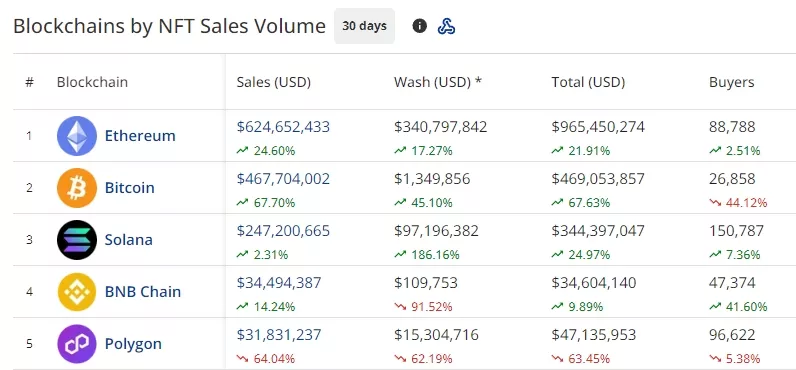Click the BNB Chain total change 9.89%
The height and width of the screenshot is (370, 796).
click(578, 307)
